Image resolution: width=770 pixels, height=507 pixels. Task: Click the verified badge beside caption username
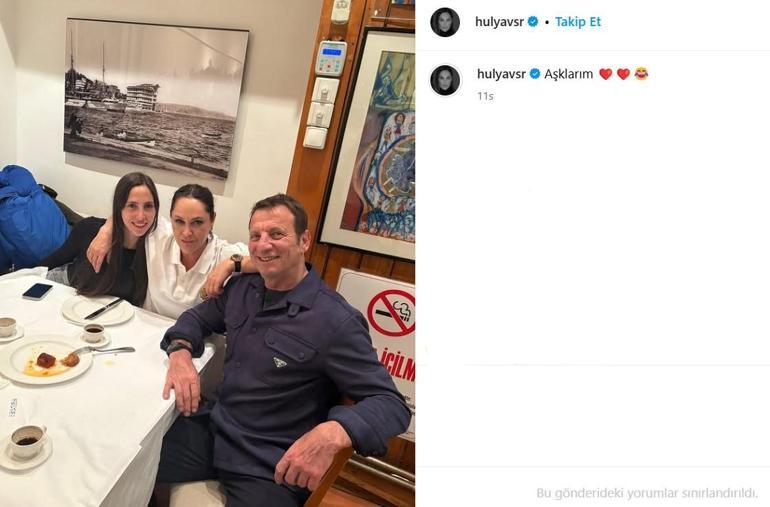coord(535,74)
